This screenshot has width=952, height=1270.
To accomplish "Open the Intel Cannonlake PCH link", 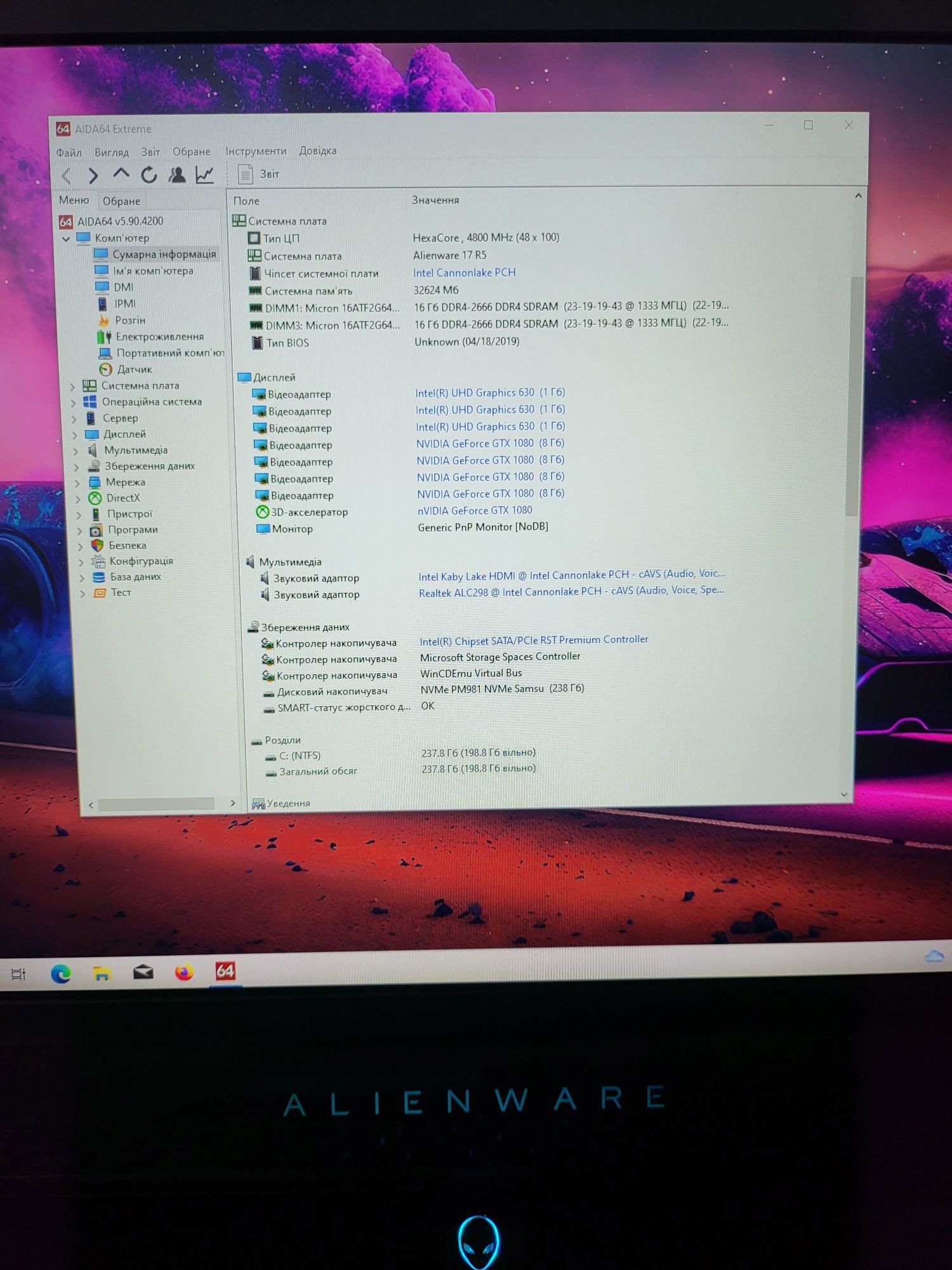I will [x=464, y=272].
